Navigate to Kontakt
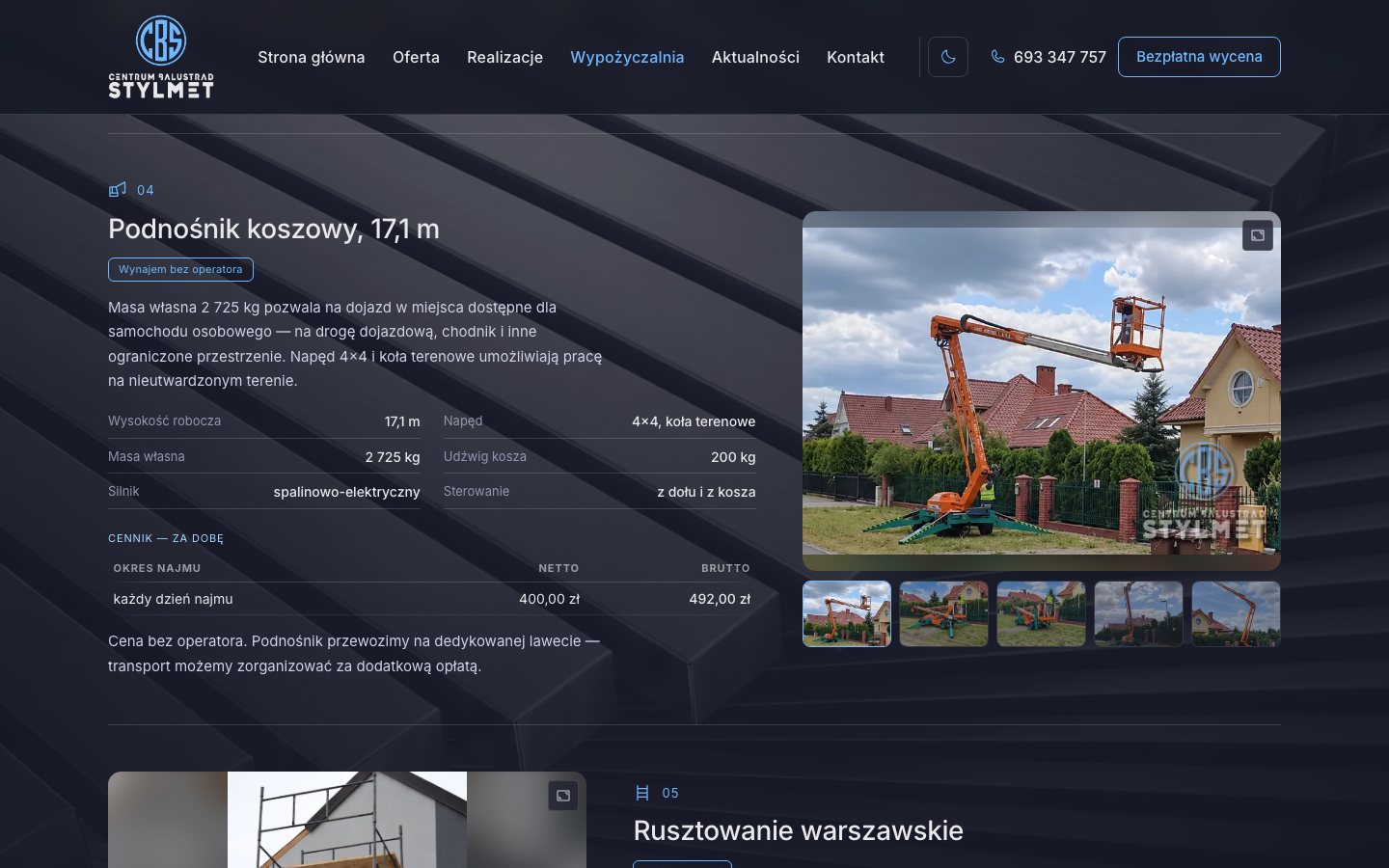Viewport: 1389px width, 868px height. pyautogui.click(x=856, y=57)
